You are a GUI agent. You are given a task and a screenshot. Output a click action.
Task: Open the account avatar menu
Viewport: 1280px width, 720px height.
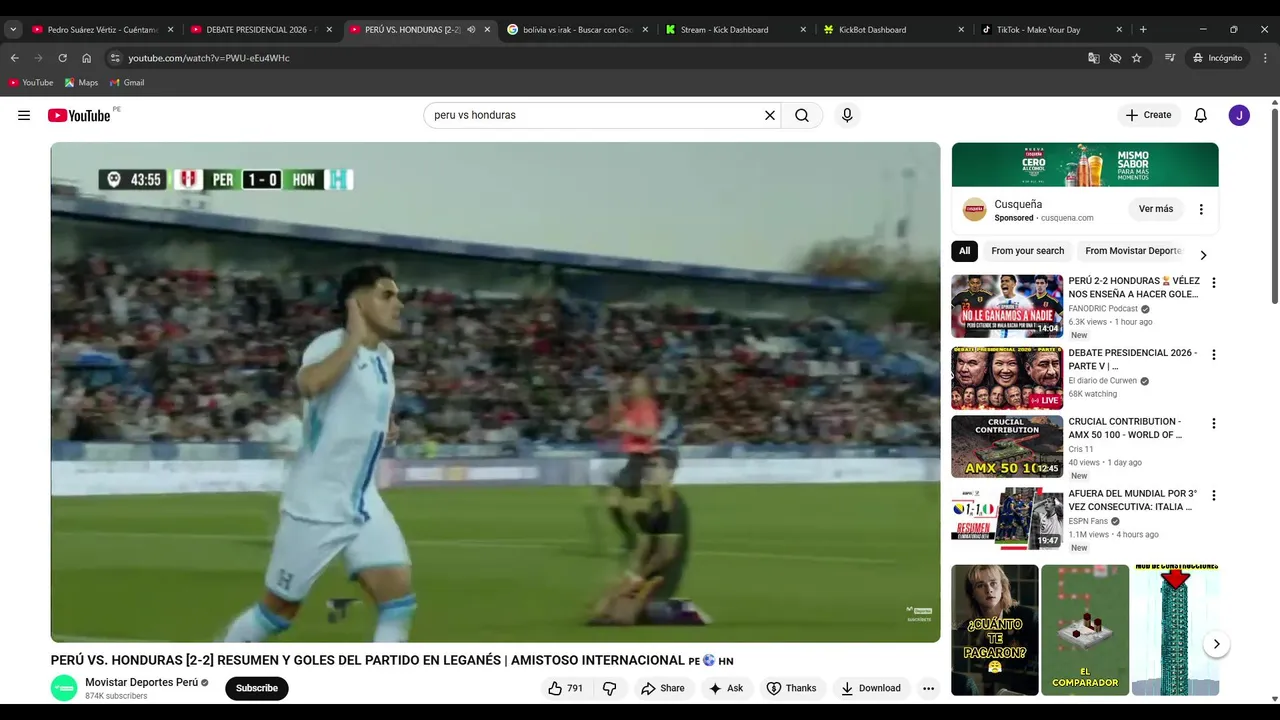[x=1239, y=115]
